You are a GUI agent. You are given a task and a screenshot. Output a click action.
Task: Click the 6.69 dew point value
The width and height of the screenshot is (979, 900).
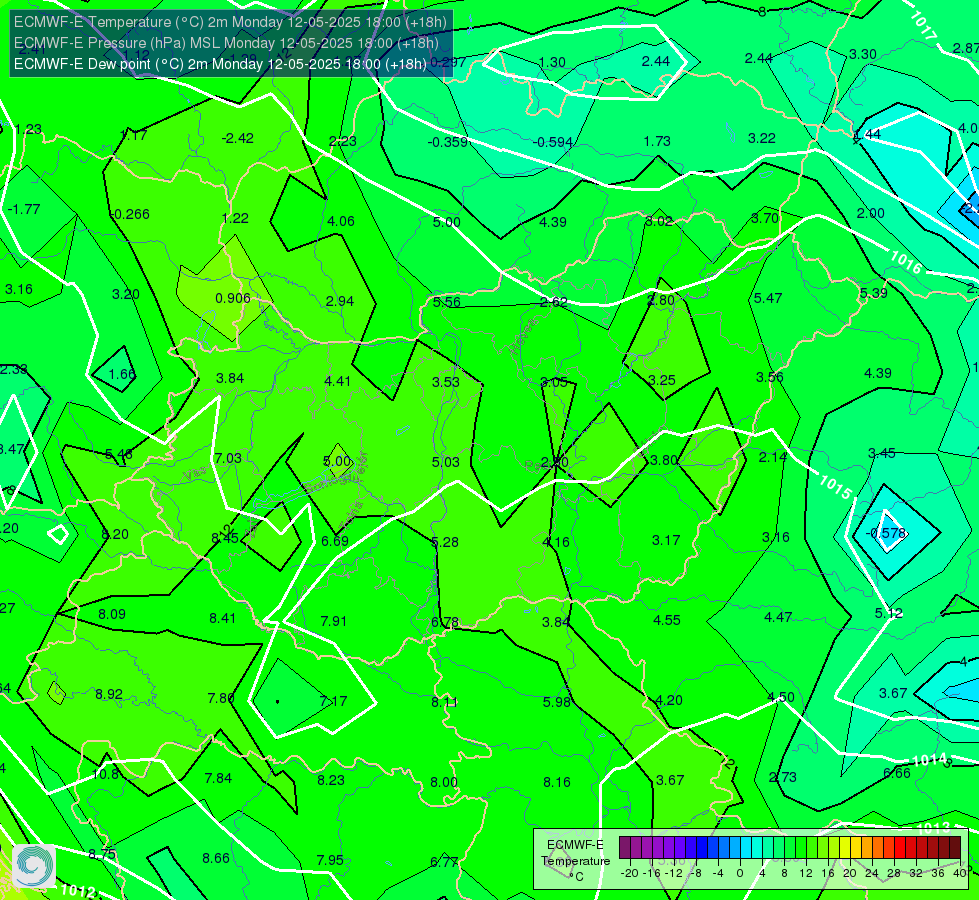coord(335,541)
